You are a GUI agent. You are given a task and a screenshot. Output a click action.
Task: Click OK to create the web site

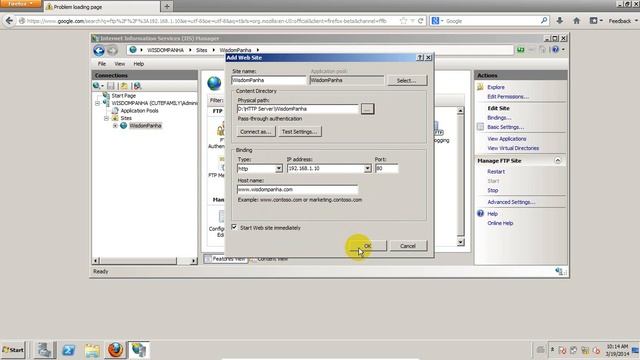(367, 246)
